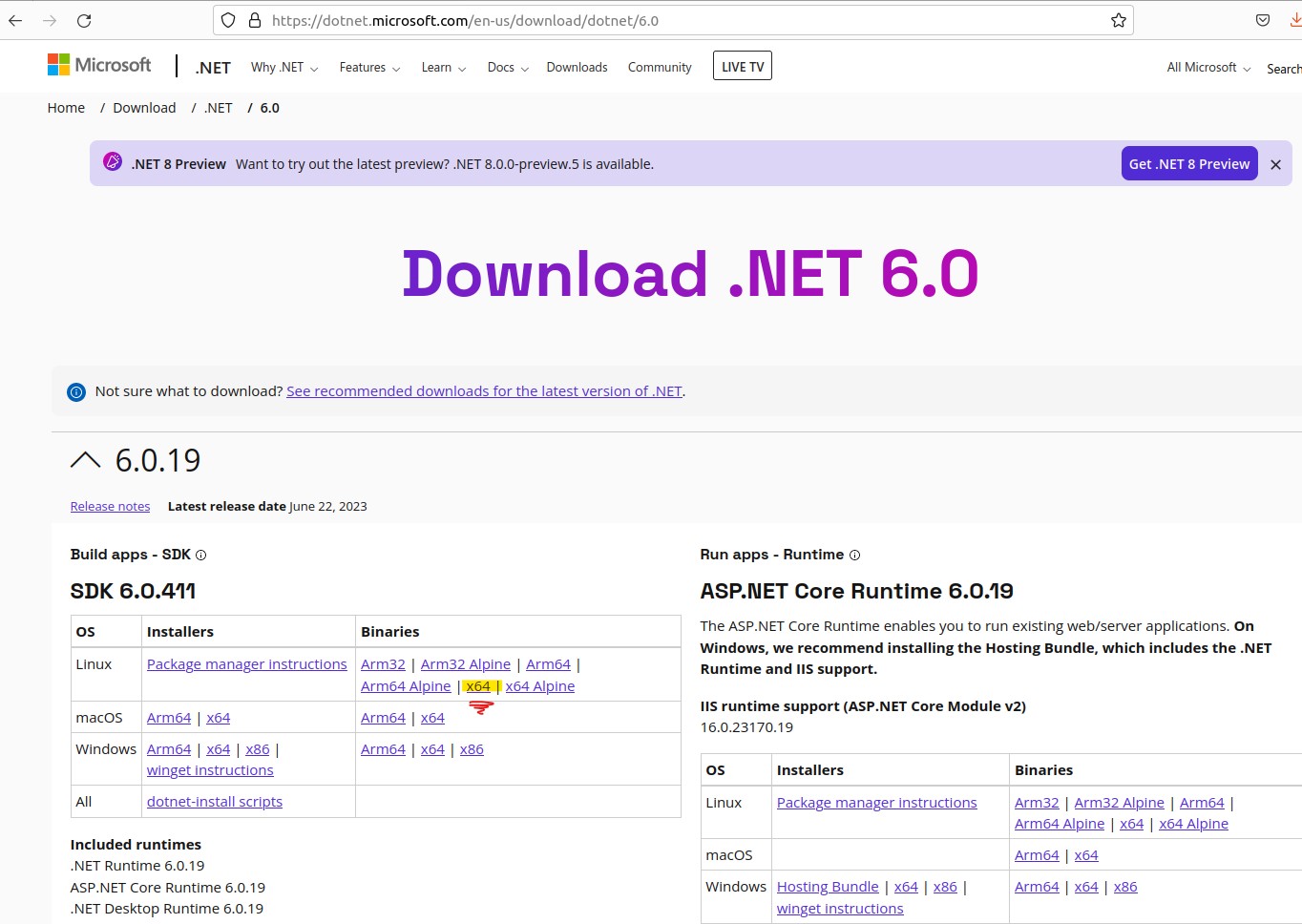Go to Home breadcrumb
Viewport: 1302px width, 924px height.
66,108
